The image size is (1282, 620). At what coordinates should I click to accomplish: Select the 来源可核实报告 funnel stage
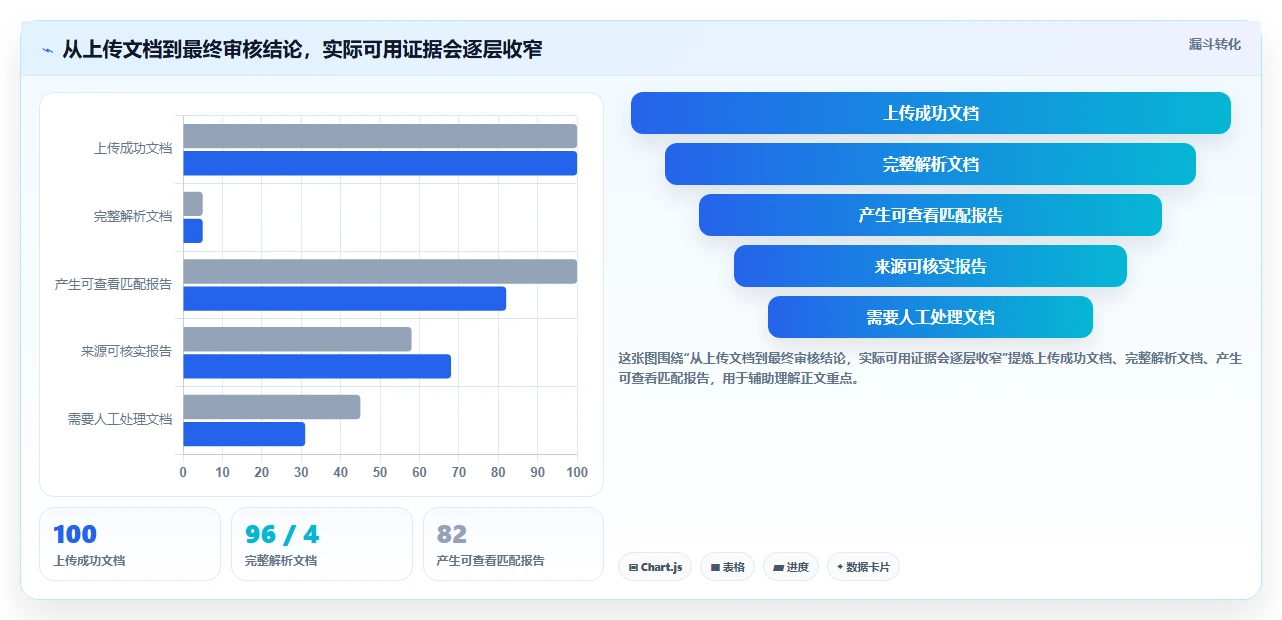tap(930, 266)
